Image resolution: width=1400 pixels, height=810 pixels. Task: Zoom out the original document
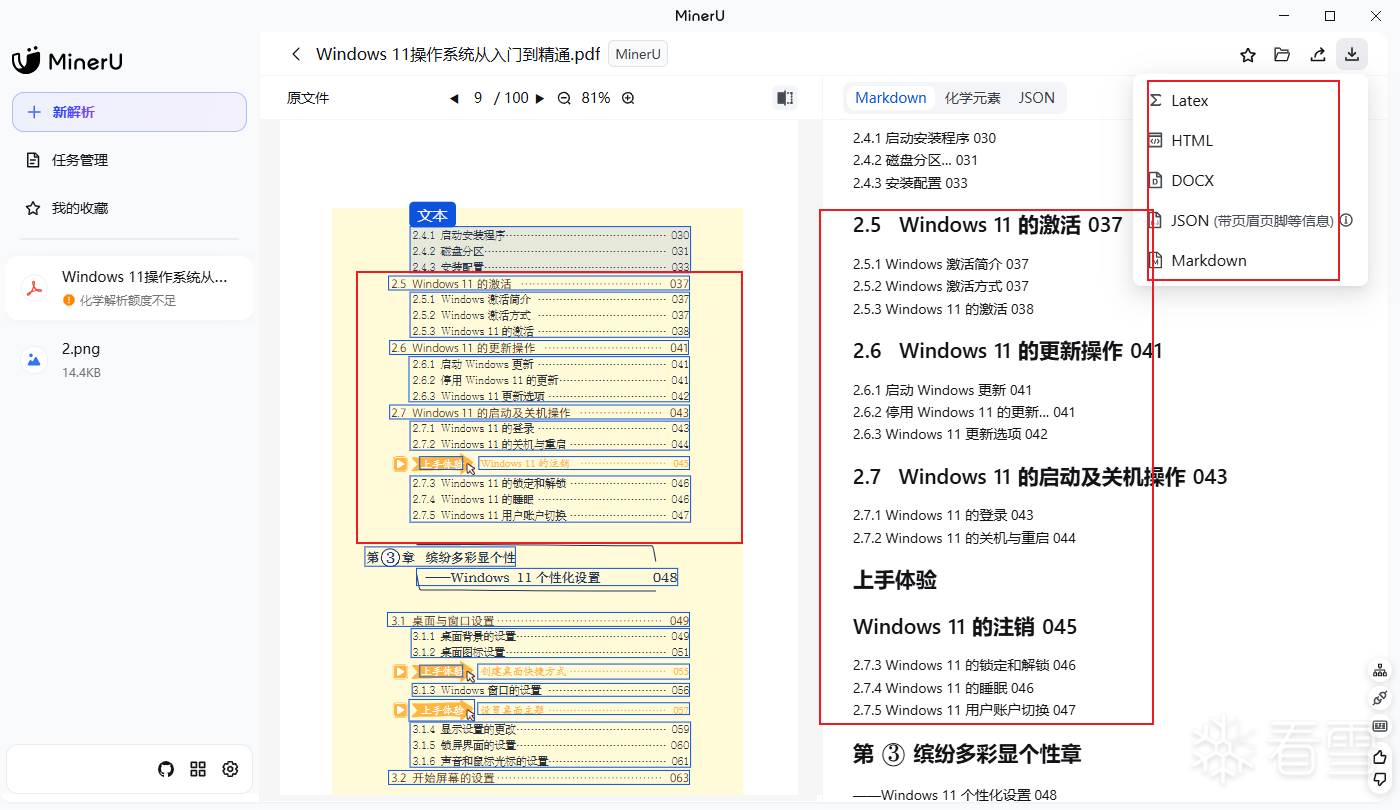tap(564, 98)
